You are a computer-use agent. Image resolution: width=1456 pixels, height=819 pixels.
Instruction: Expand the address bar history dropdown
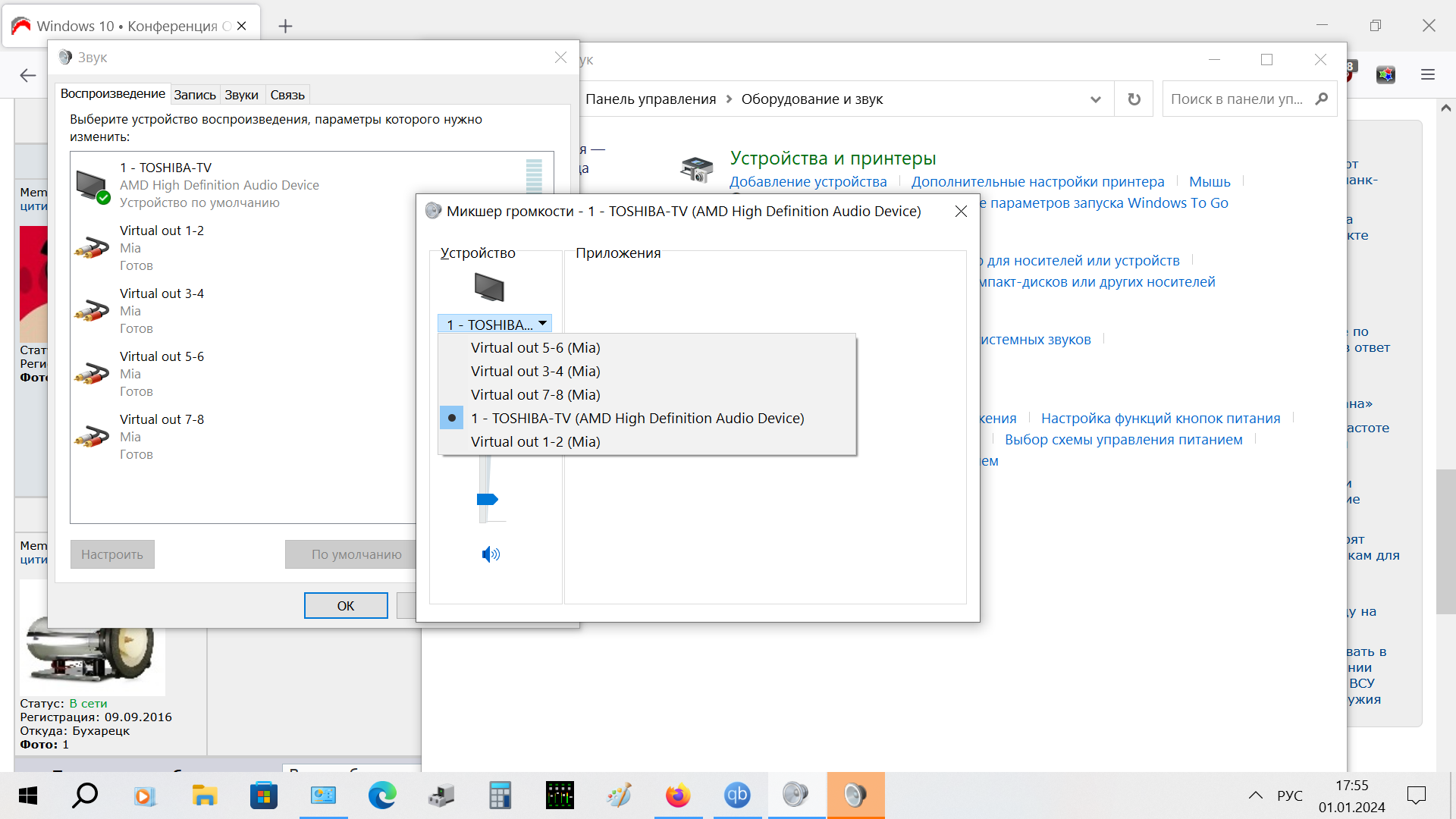pos(1095,99)
